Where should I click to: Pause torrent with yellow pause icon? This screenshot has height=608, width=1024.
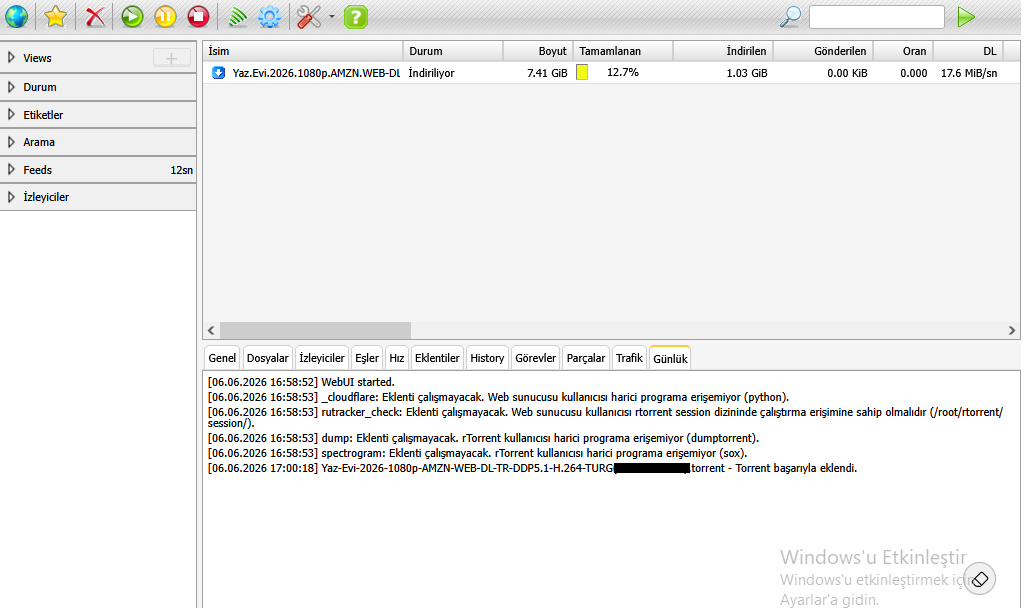pyautogui.click(x=165, y=16)
